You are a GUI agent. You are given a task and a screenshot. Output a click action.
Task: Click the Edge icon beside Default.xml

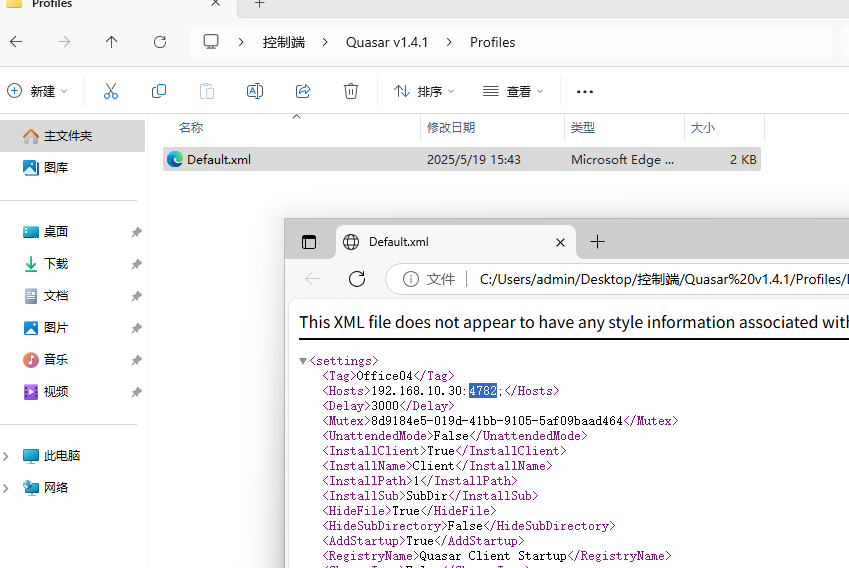174,159
